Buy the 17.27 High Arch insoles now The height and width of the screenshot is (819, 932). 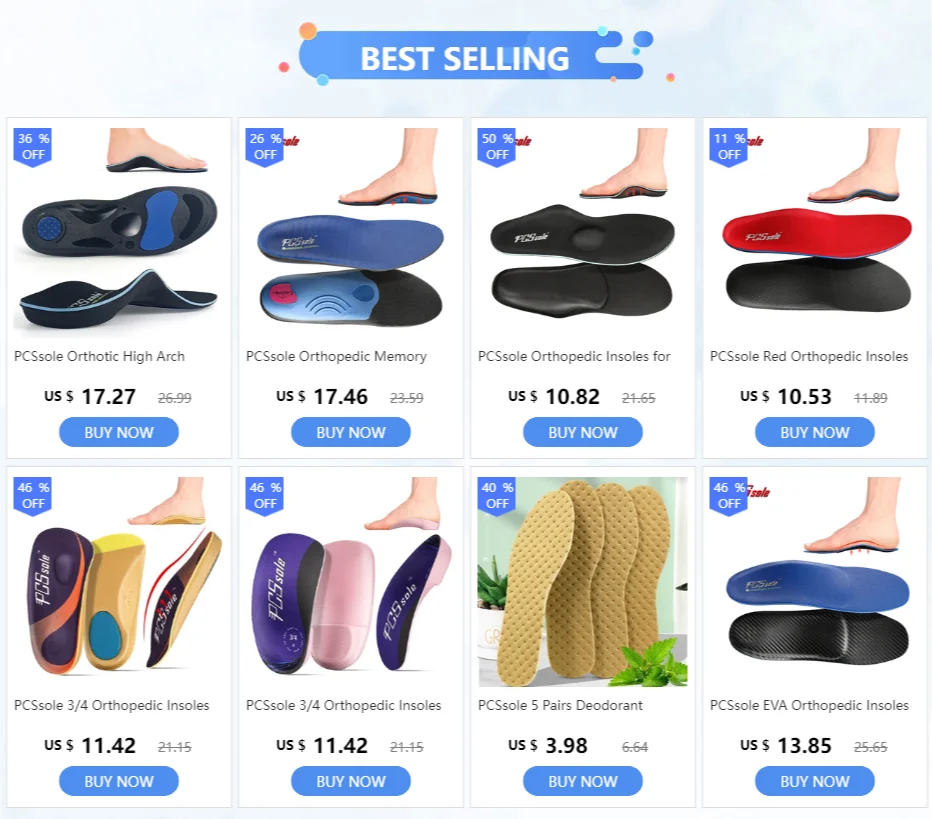119,432
